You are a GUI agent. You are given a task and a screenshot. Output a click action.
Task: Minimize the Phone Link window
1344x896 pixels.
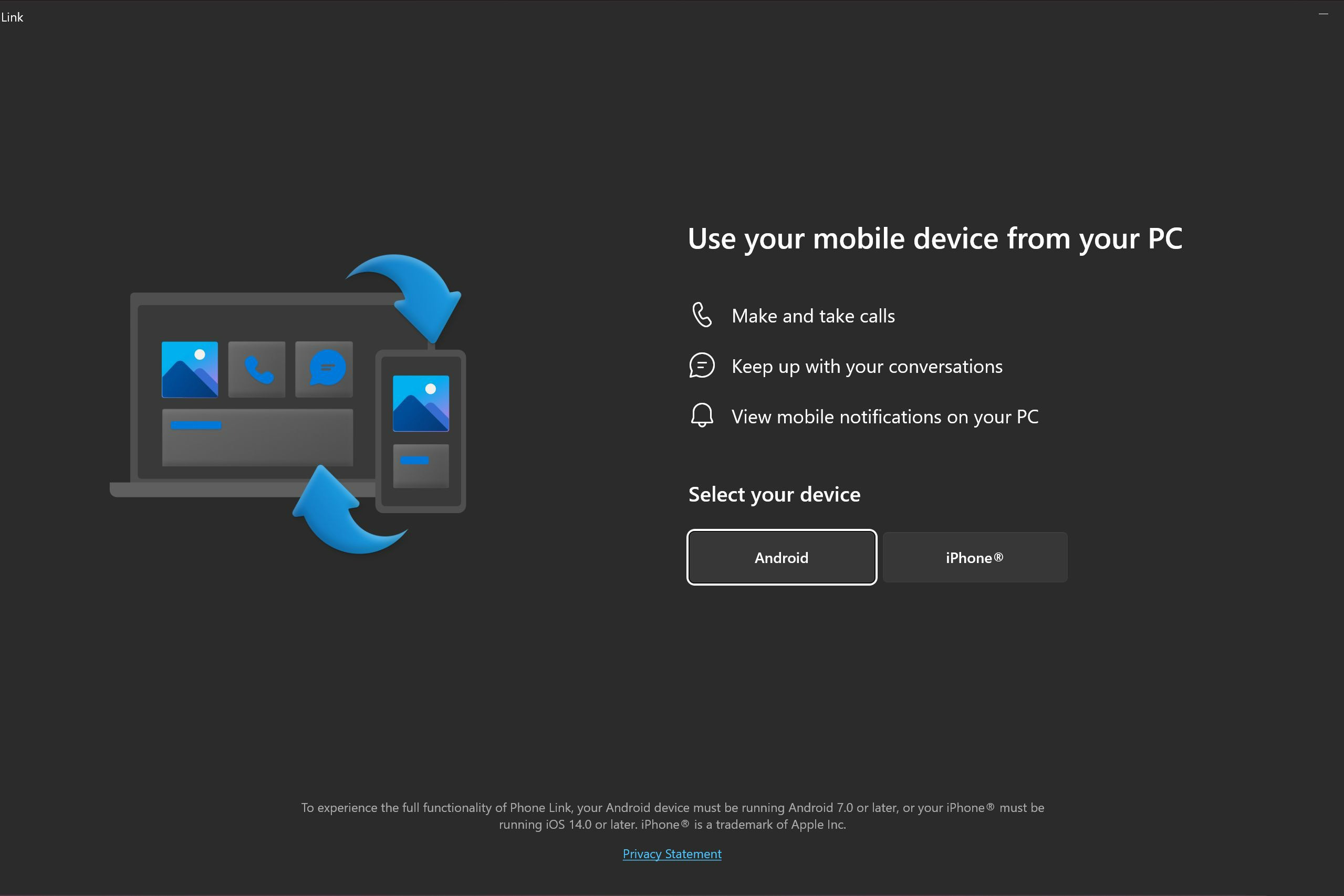coord(1324,14)
